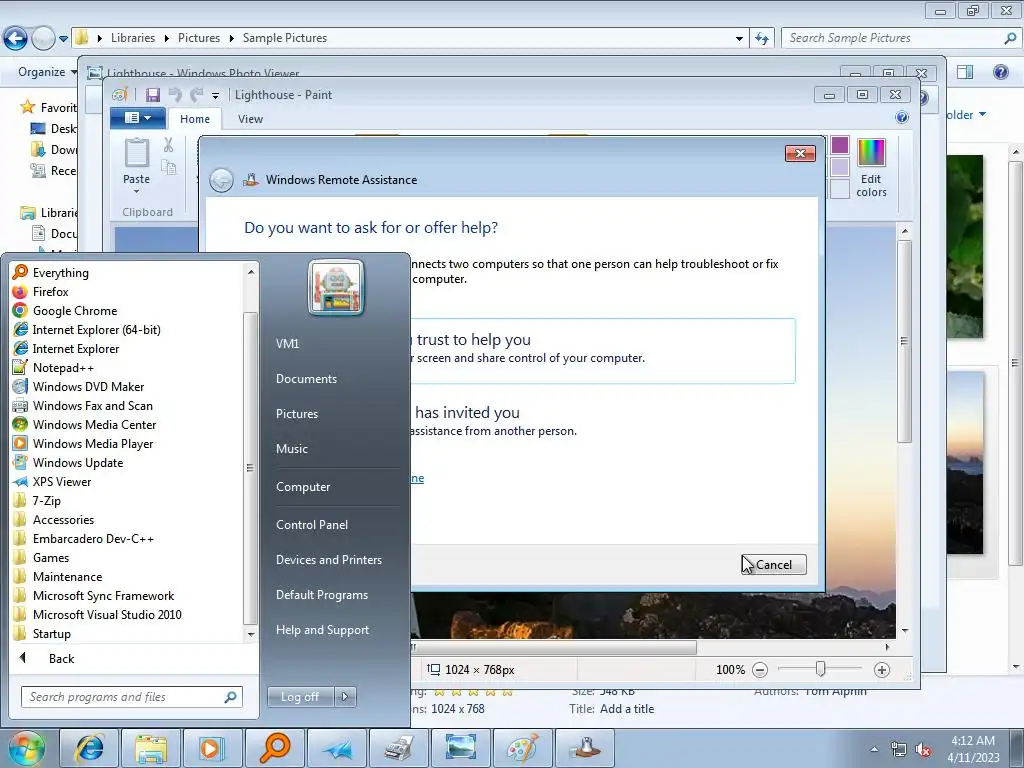The height and width of the screenshot is (768, 1024).
Task: Click the Paint zoom slider handle
Action: click(x=820, y=669)
